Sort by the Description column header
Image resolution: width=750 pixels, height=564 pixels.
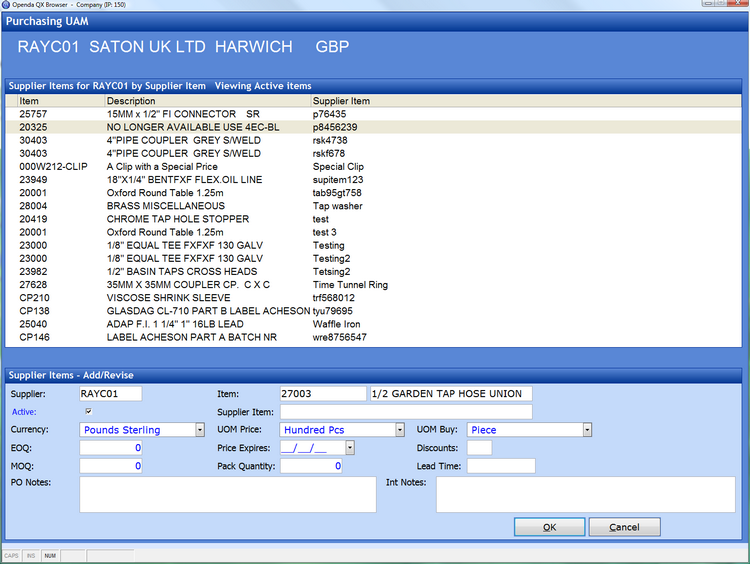point(208,101)
